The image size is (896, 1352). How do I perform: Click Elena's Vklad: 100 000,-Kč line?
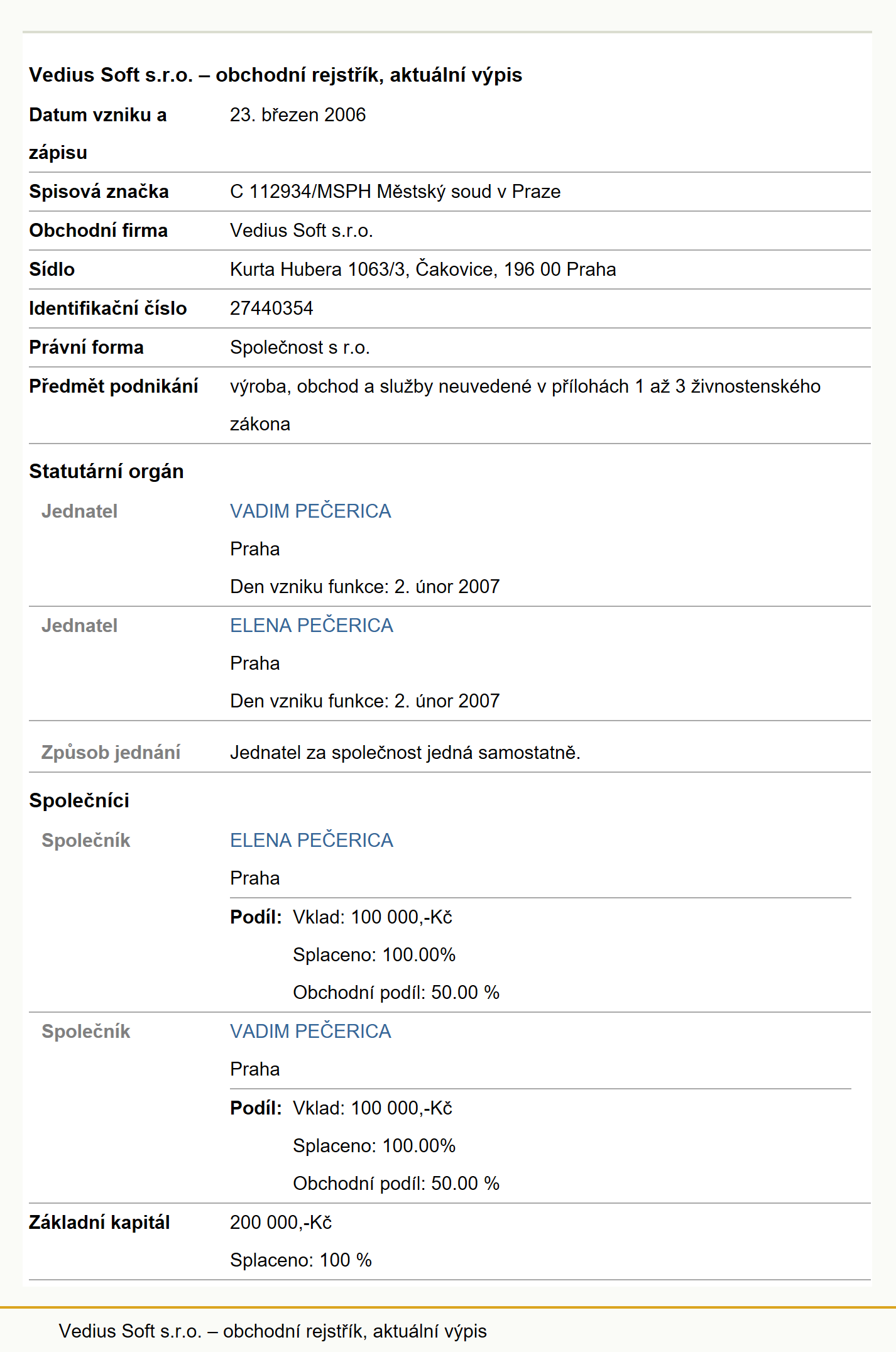click(373, 917)
